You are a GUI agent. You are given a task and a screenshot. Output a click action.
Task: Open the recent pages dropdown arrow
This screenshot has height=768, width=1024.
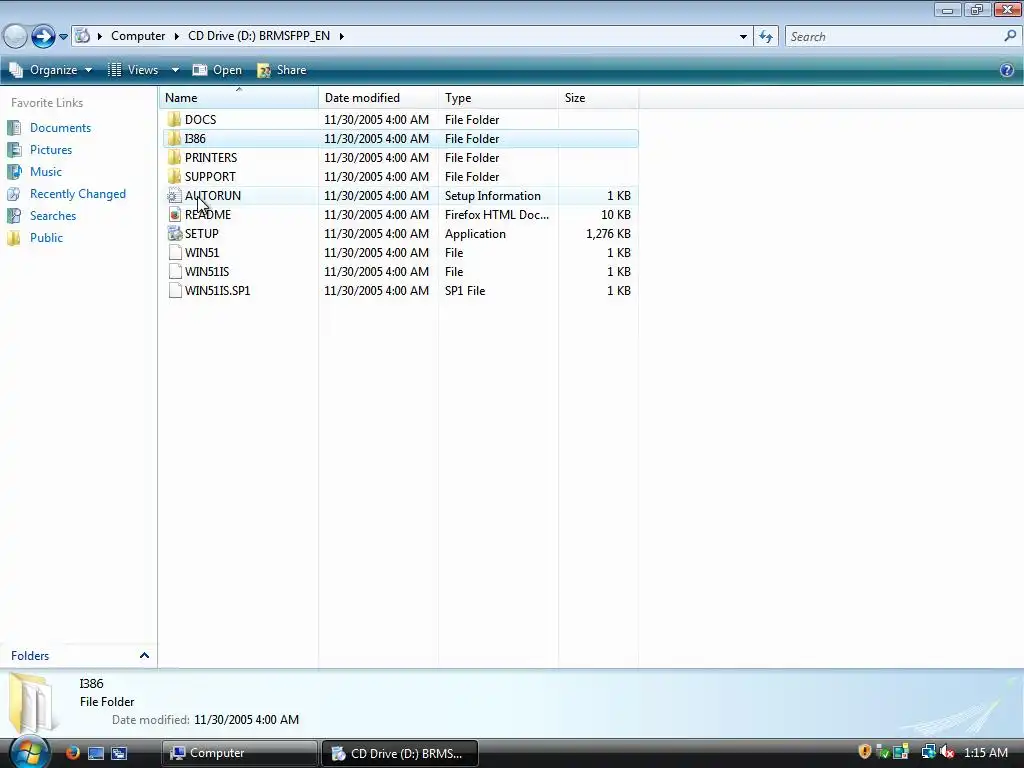point(63,37)
